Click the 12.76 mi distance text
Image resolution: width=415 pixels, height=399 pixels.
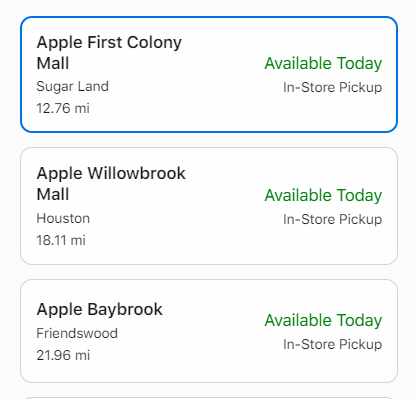click(63, 108)
